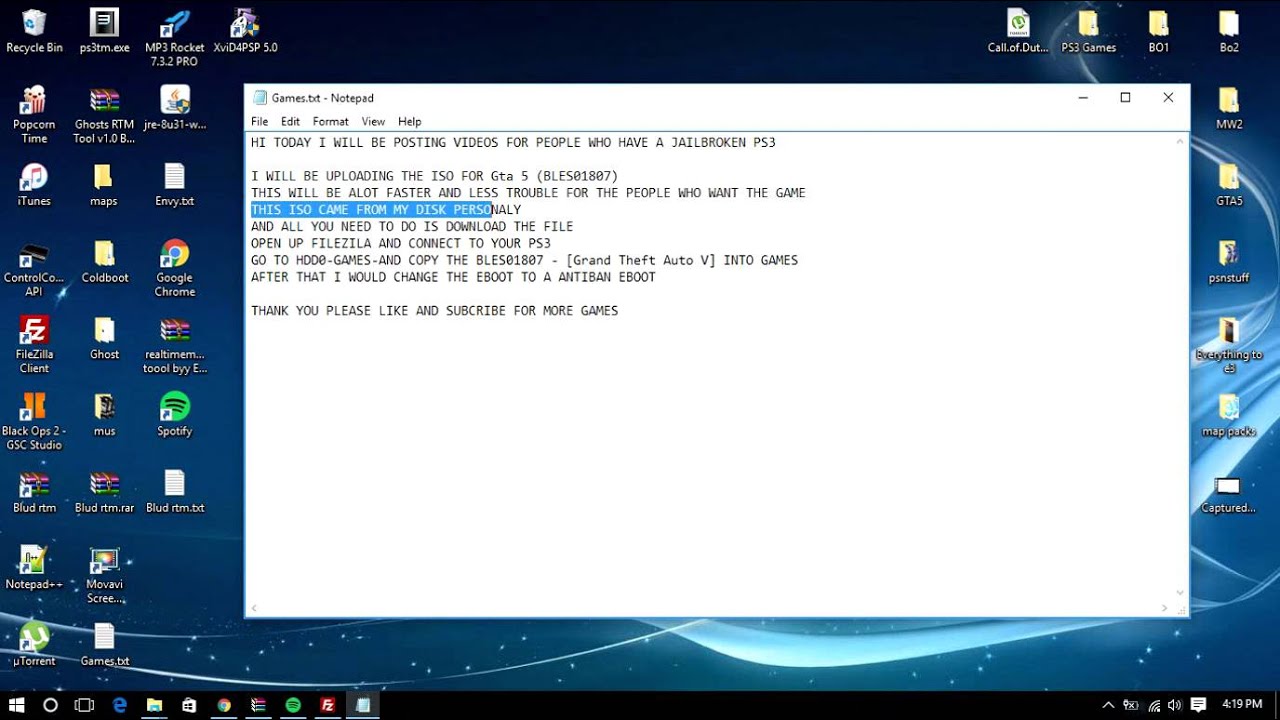This screenshot has width=1280, height=720.
Task: Select the Ghost folder icon
Action: 104,338
